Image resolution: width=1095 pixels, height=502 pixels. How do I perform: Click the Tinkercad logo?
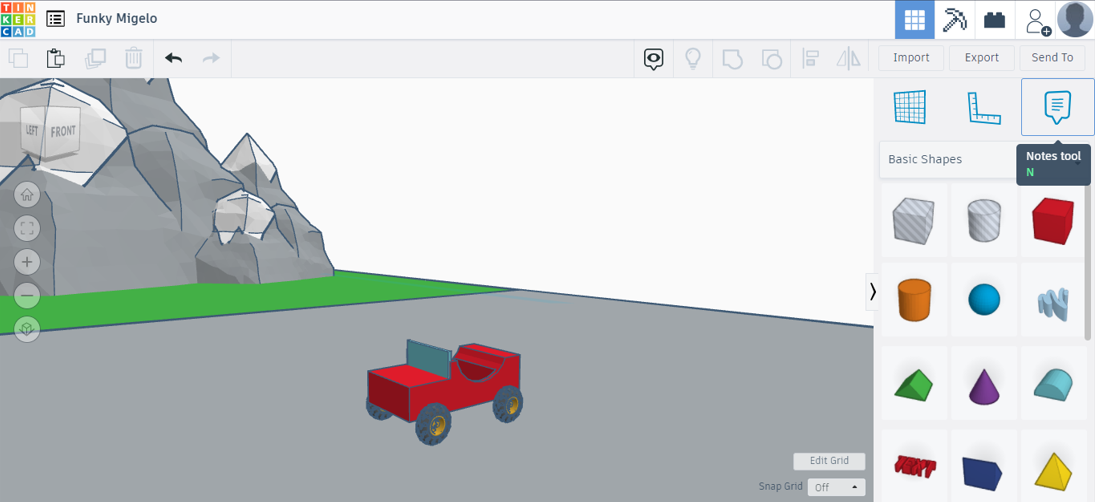coord(18,19)
